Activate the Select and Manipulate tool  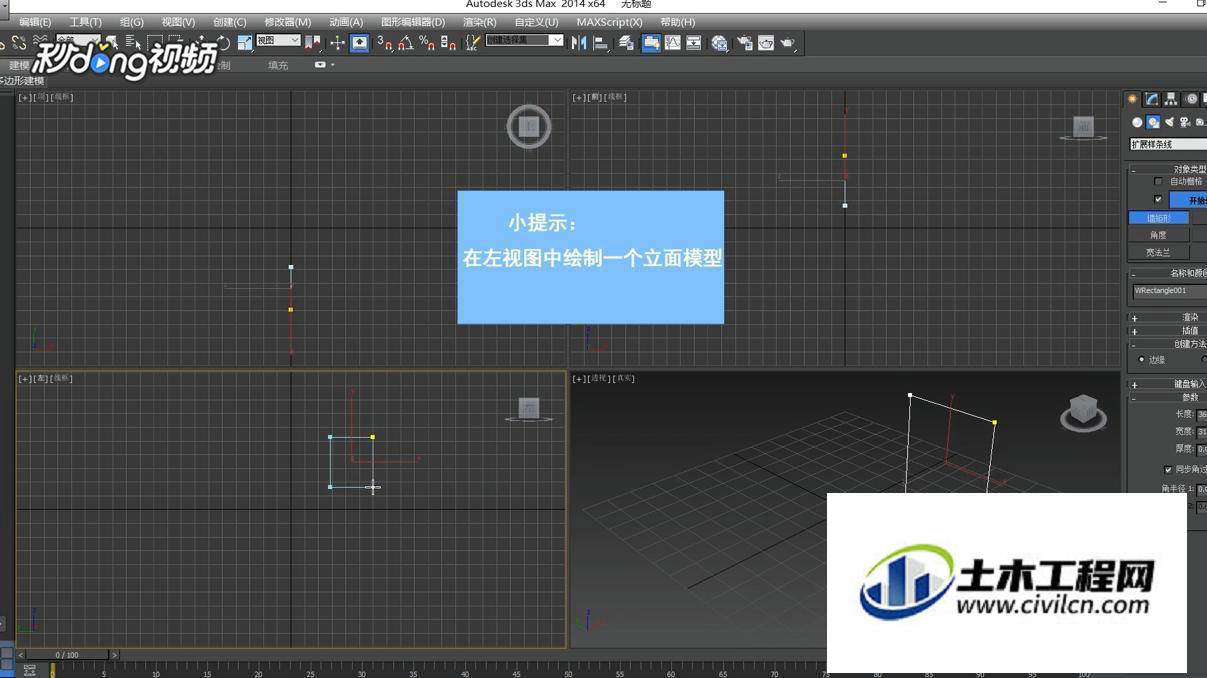point(337,42)
